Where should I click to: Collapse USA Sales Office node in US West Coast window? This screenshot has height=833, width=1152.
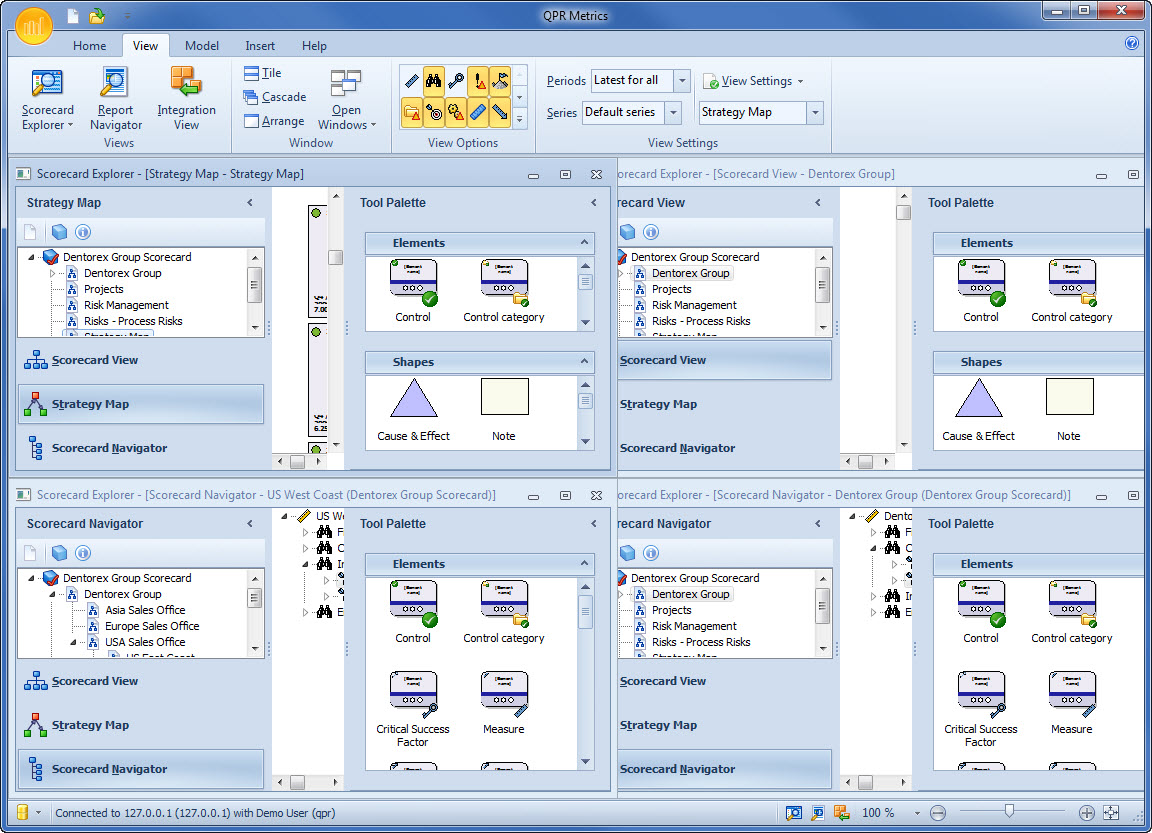point(73,642)
